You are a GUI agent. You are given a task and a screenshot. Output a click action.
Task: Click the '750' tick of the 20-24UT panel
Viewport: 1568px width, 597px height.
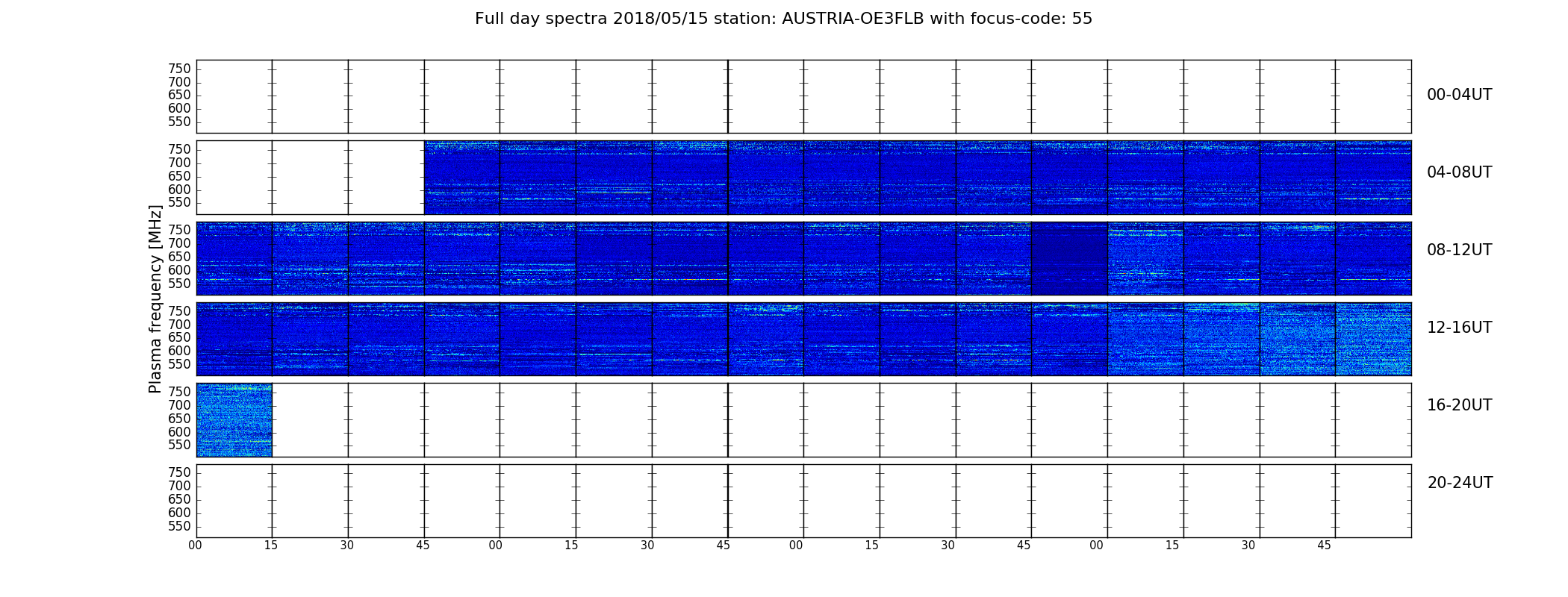click(179, 472)
